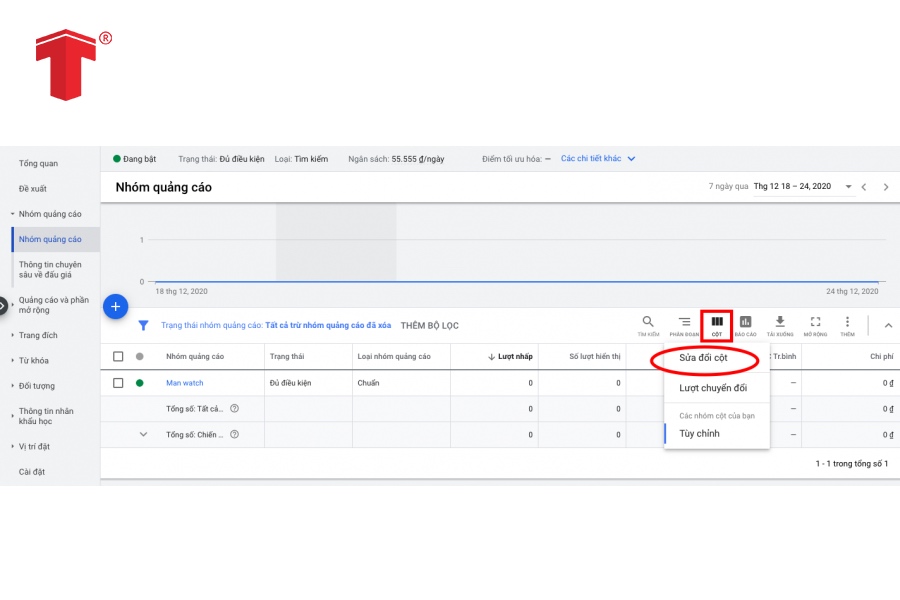Screen dimensions: 900x600
Task: Click the side panel toggle arrow
Action: click(3, 306)
